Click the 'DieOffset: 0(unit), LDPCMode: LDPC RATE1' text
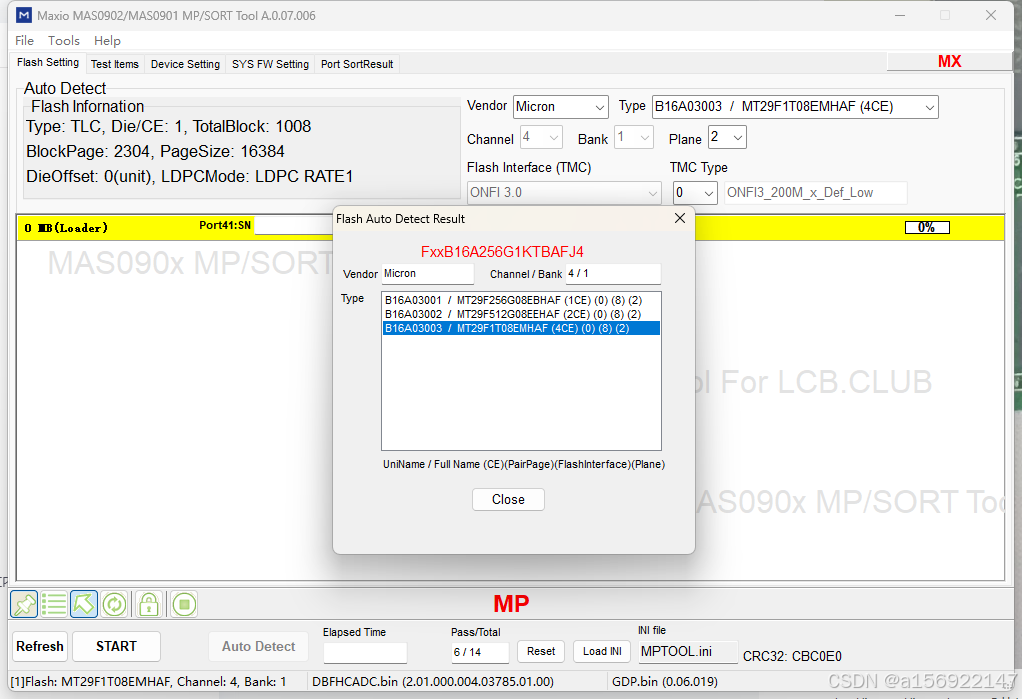The image size is (1022, 699). [x=189, y=177]
